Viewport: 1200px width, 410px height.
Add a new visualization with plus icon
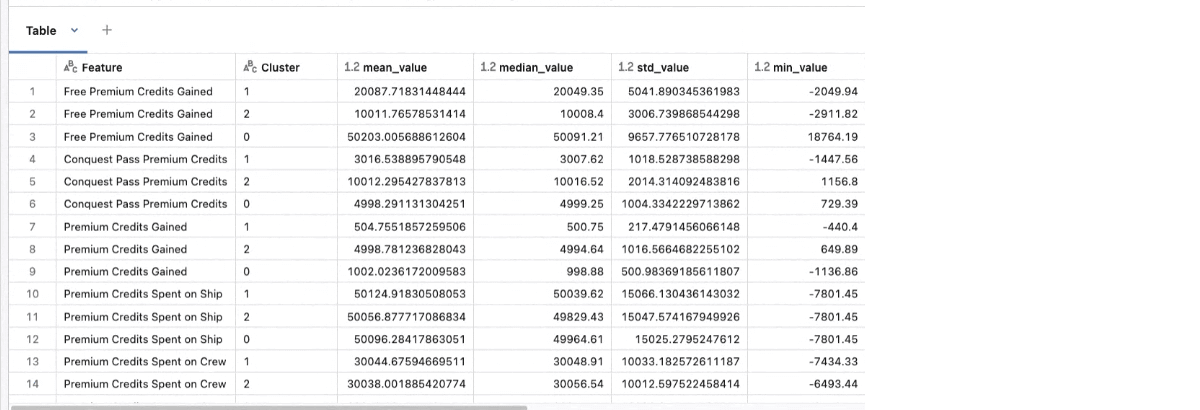tap(107, 30)
